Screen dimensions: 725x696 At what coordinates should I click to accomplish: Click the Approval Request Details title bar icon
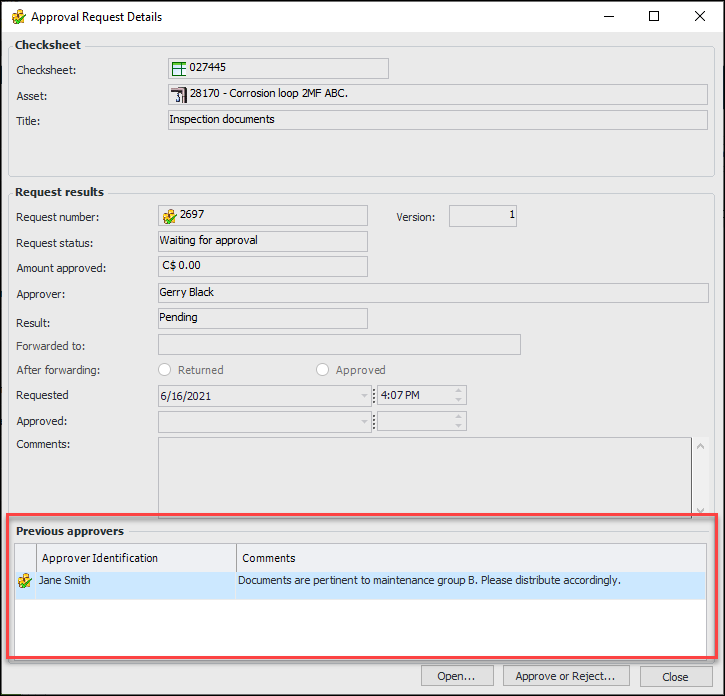point(18,17)
